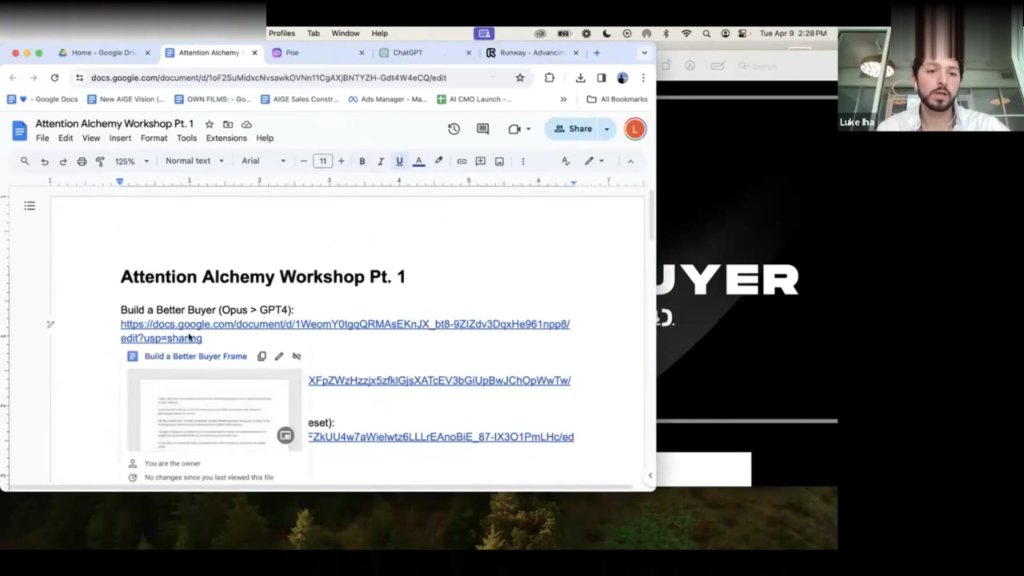Switch to the Poe tab

(x=317, y=53)
